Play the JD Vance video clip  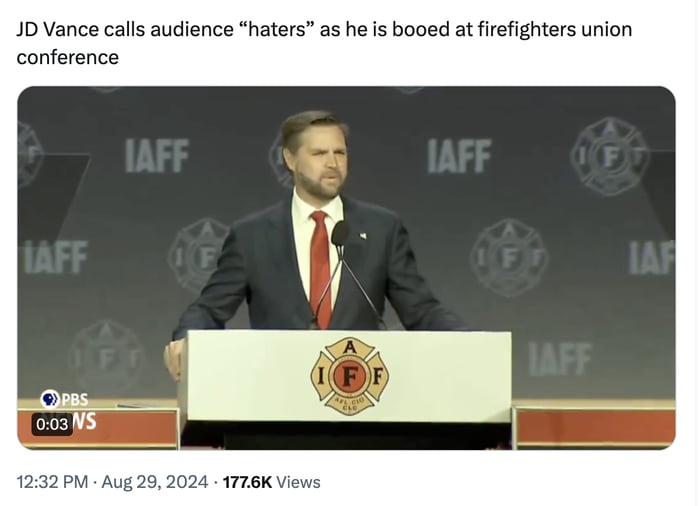[346, 267]
